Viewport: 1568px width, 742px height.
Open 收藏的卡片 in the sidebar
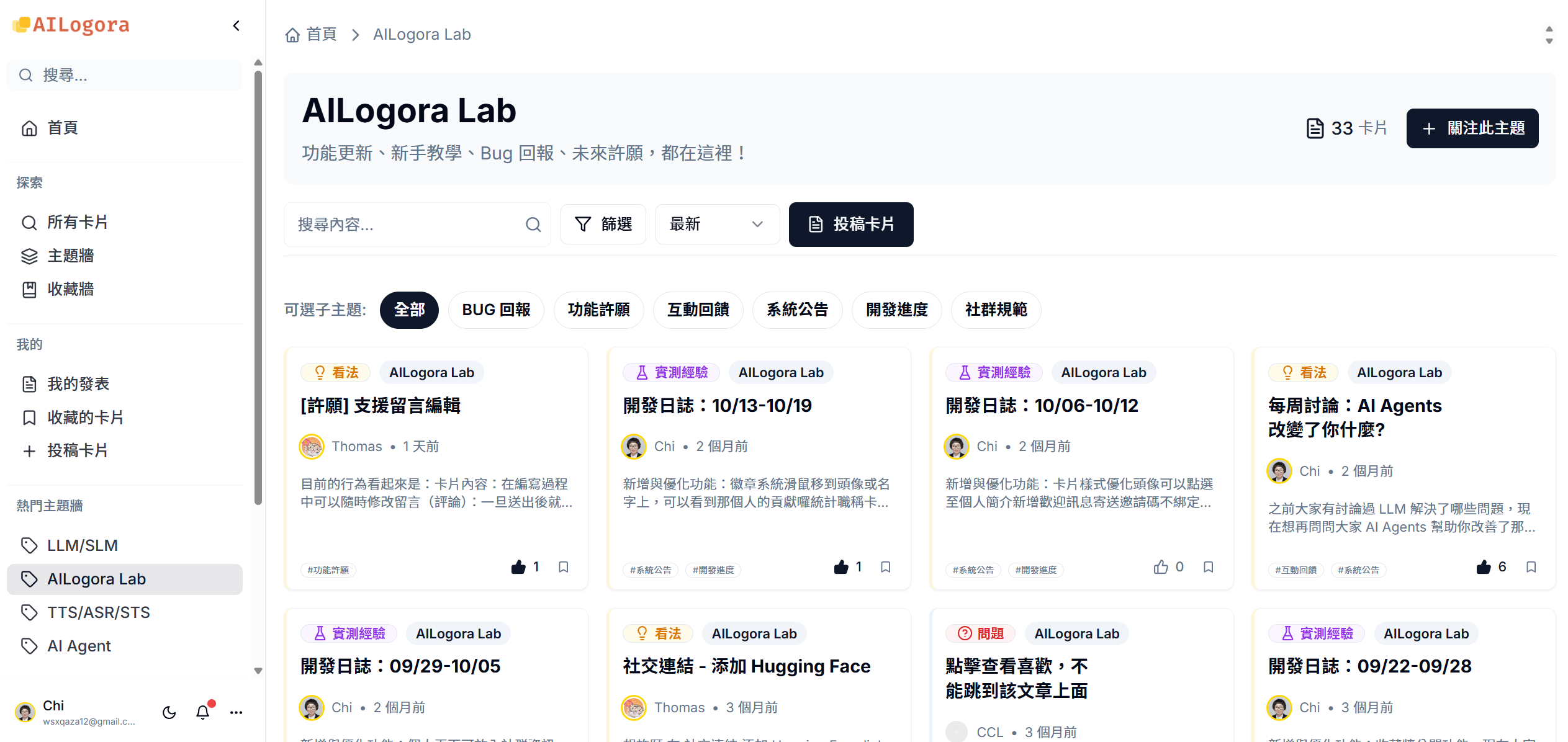(124, 418)
